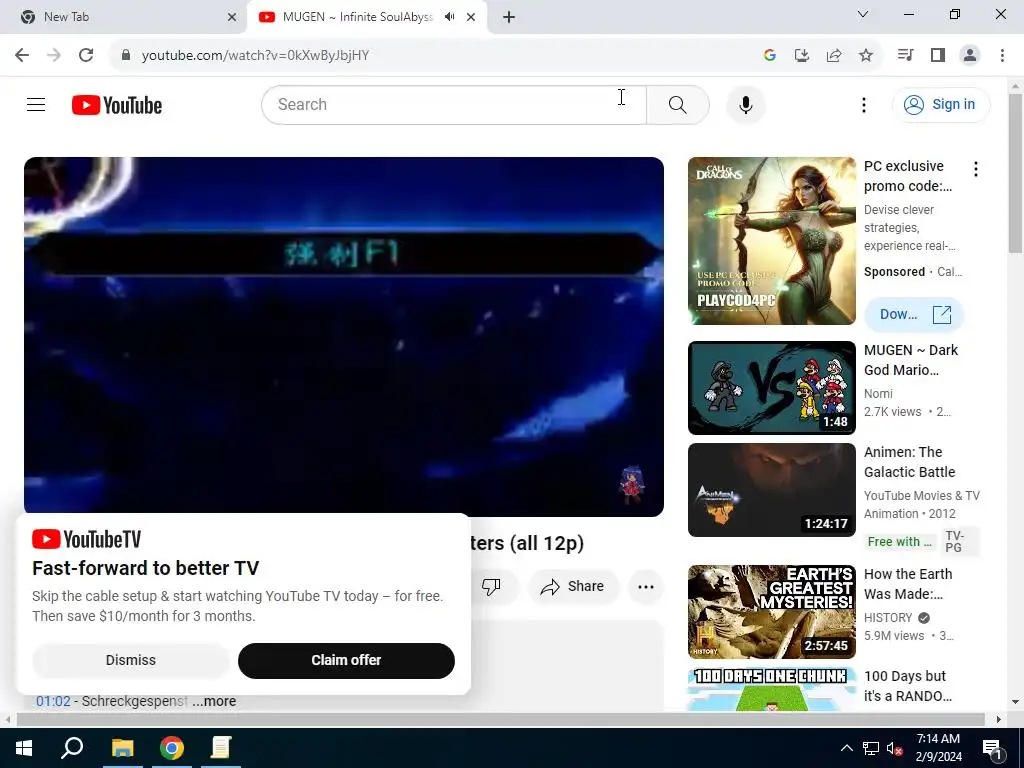Open the notepad app in taskbar
This screenshot has height=768, width=1024.
click(221, 748)
